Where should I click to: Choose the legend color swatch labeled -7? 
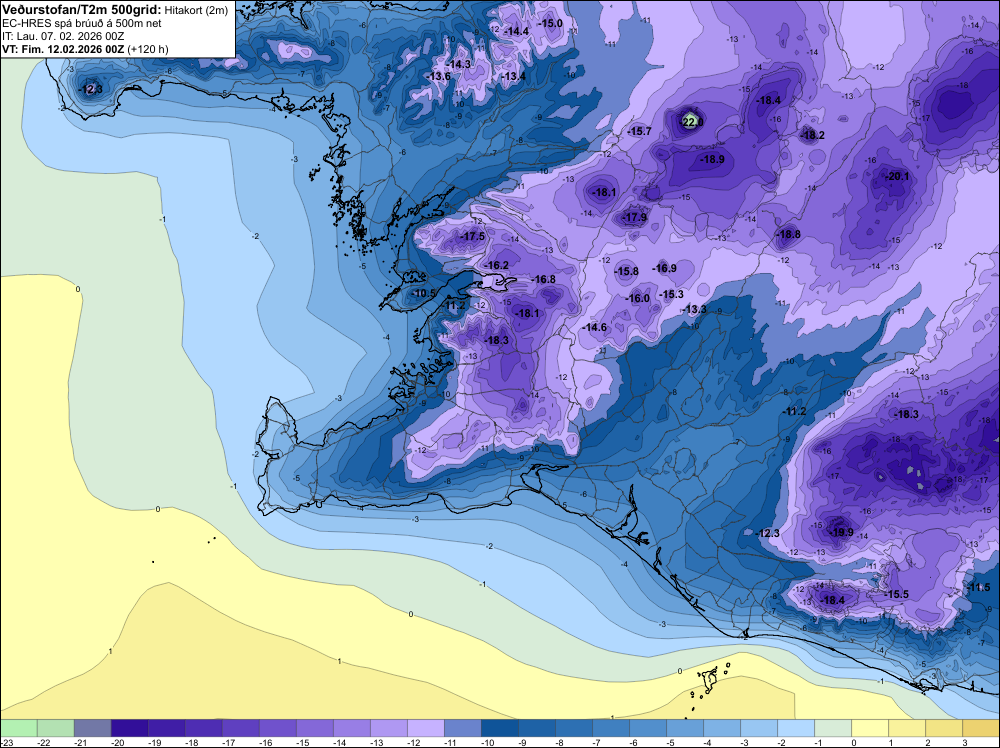[x=610, y=728]
